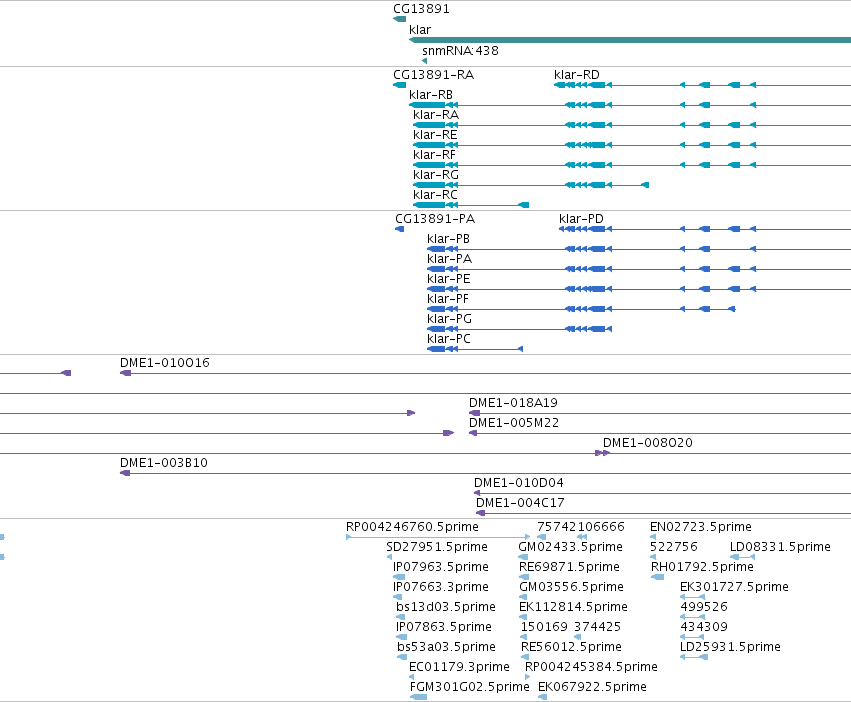Click the bs13d03.5prime EST label

(446, 607)
